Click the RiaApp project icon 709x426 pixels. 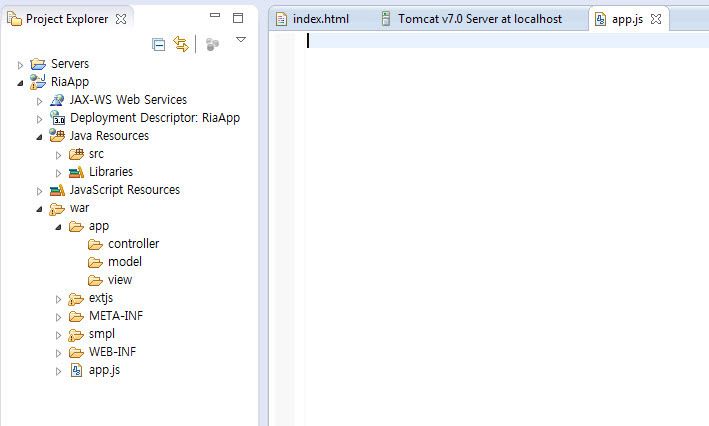click(38, 82)
